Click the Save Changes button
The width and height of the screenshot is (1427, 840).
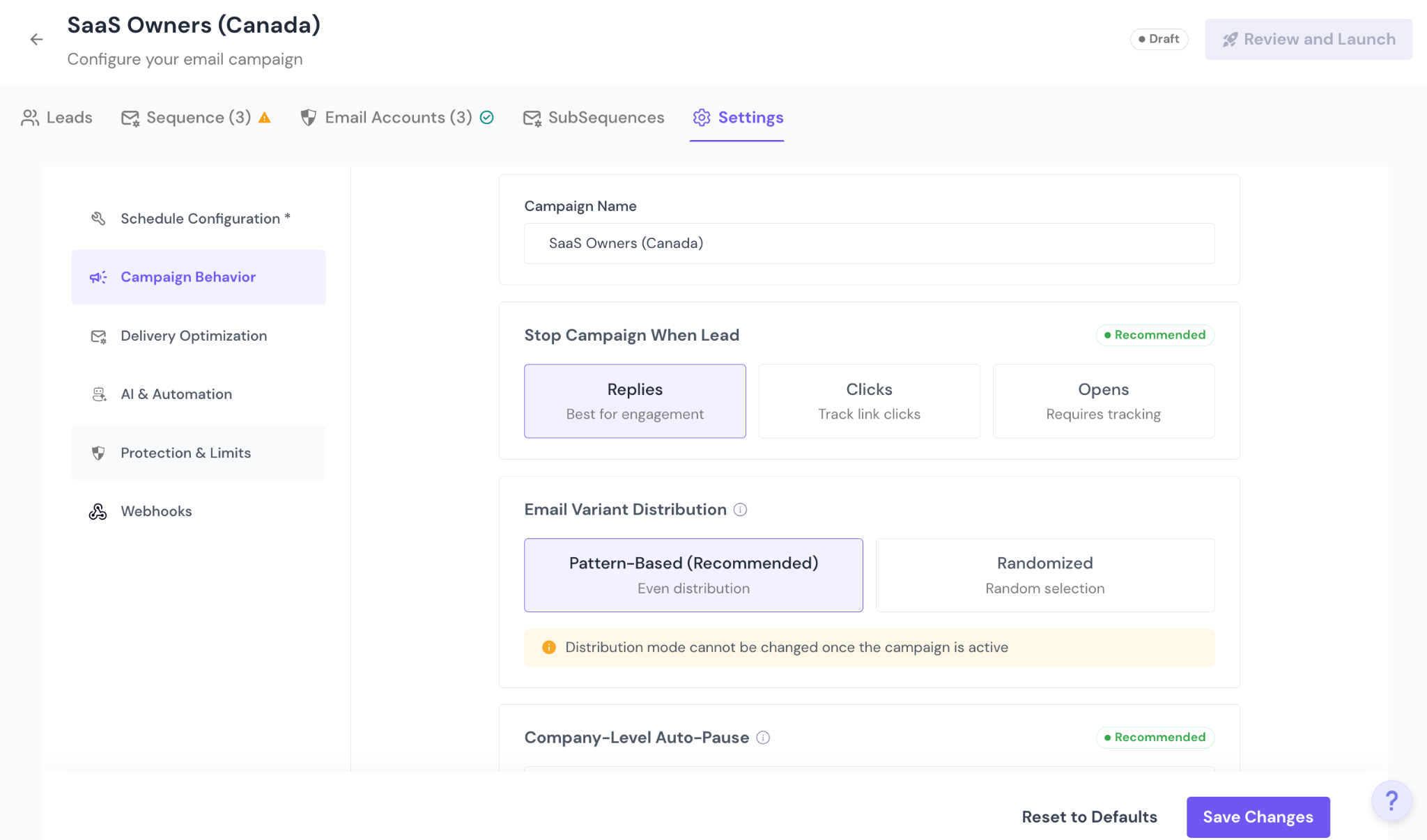(1258, 817)
